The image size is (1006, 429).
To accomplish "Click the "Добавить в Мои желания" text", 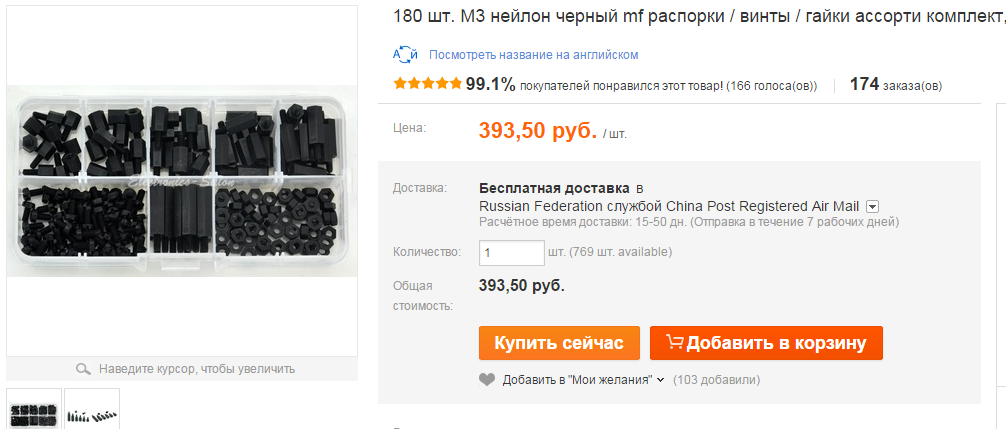I will (577, 380).
